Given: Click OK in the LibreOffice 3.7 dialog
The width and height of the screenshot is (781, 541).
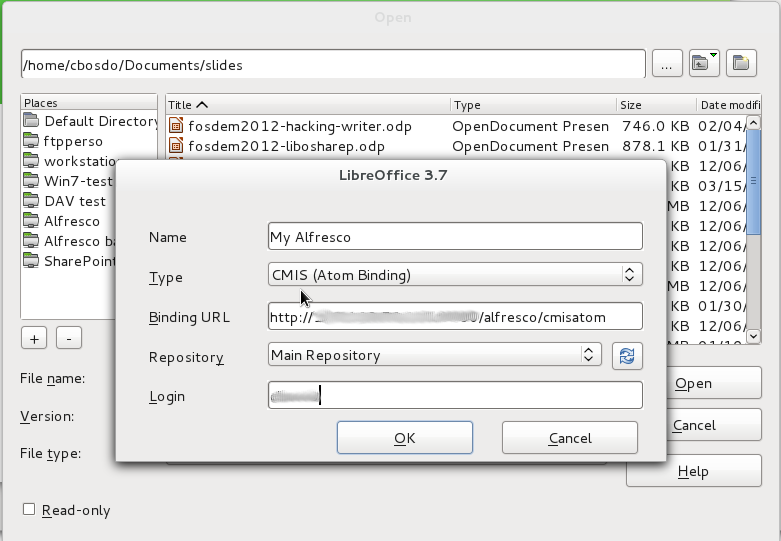Looking at the screenshot, I should 405,438.
